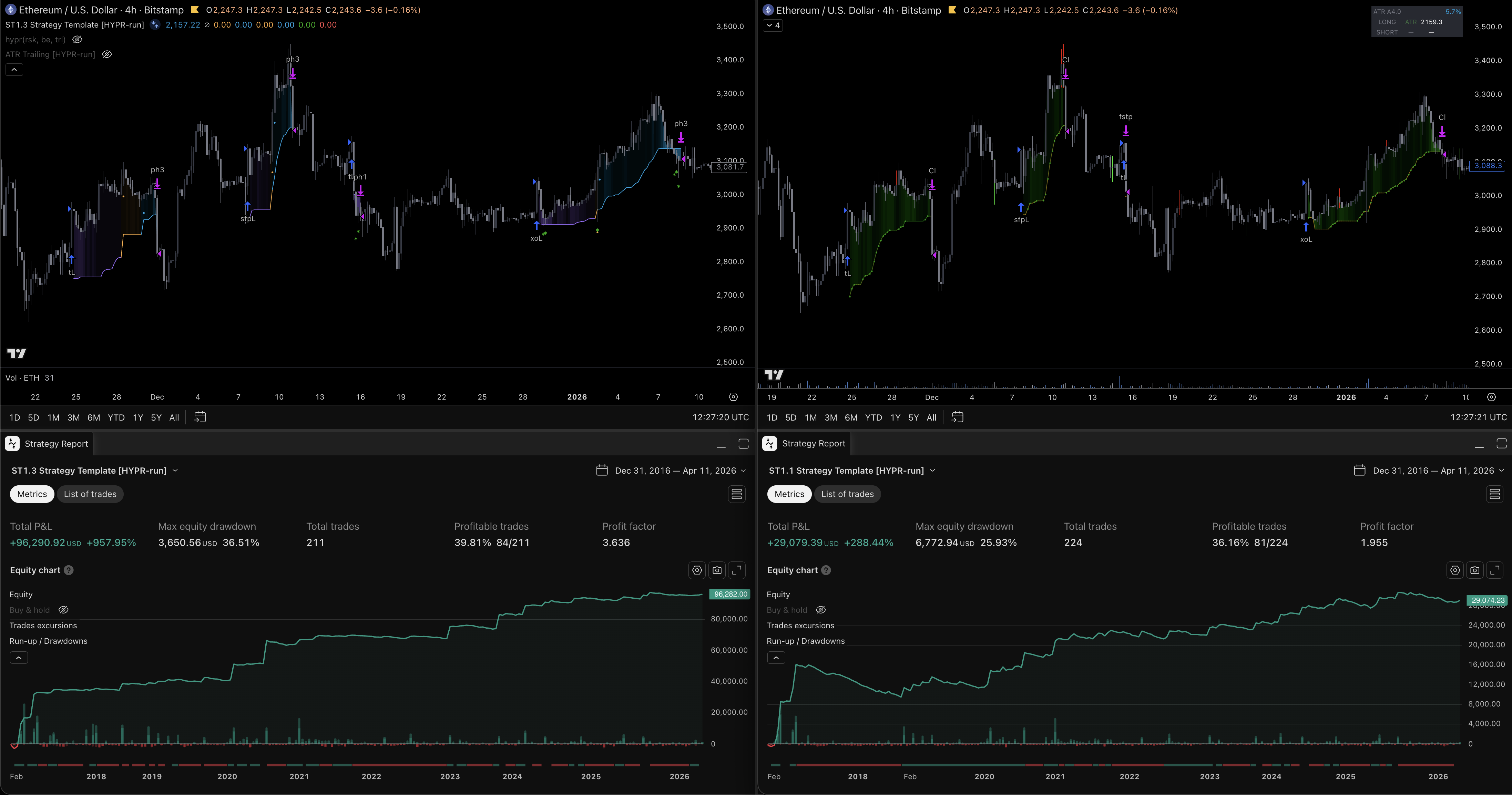Open left chart time axis settings gear
Viewport: 1512px width, 795px height.
point(733,397)
